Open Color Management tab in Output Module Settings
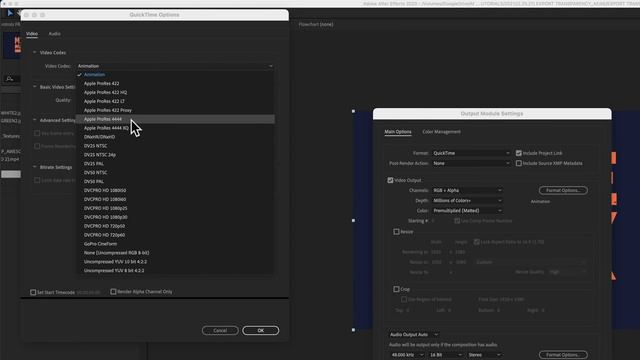640x360 pixels. point(441,132)
